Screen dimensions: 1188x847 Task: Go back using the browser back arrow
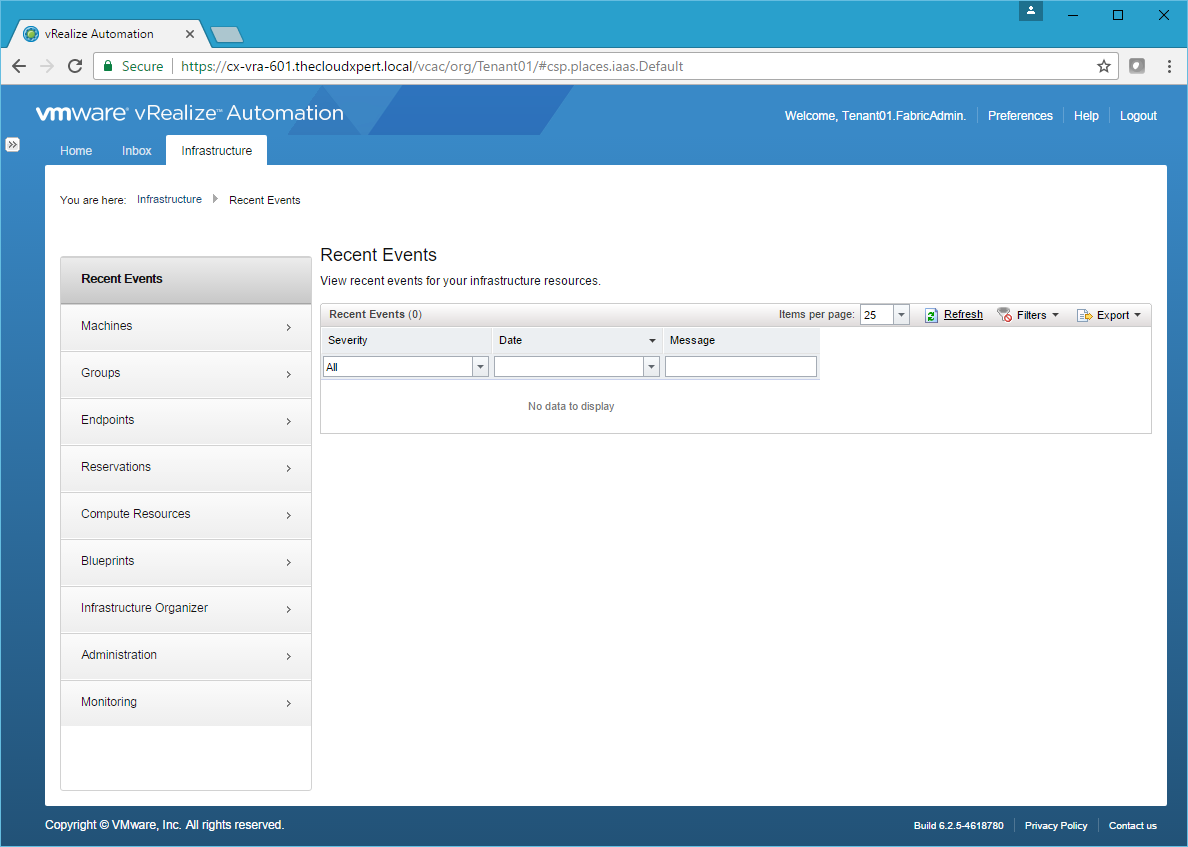tap(19, 66)
